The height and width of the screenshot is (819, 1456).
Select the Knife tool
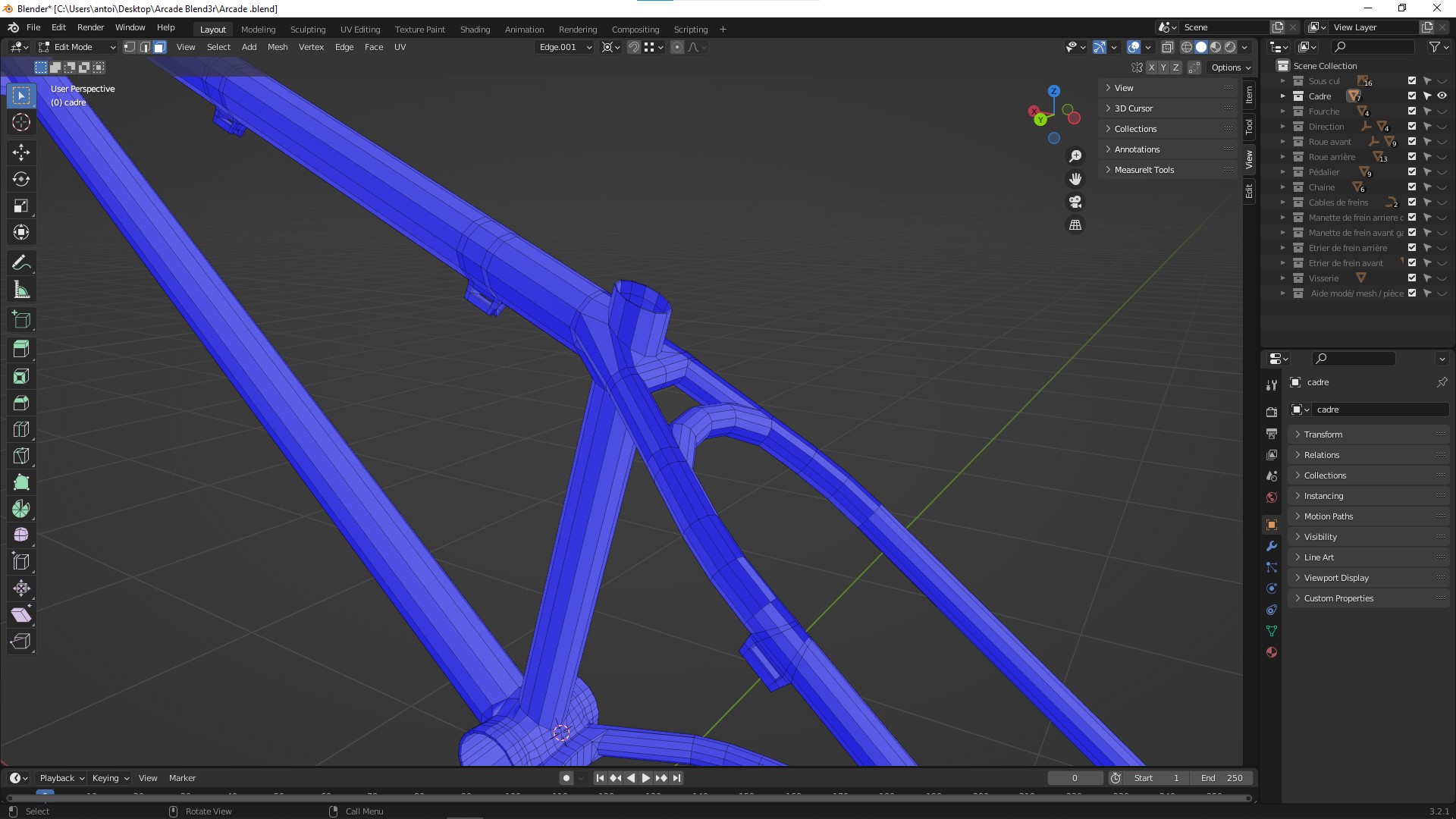(21, 456)
